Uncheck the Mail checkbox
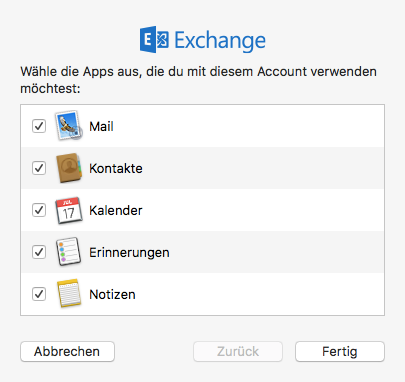The width and height of the screenshot is (405, 382). pos(39,126)
